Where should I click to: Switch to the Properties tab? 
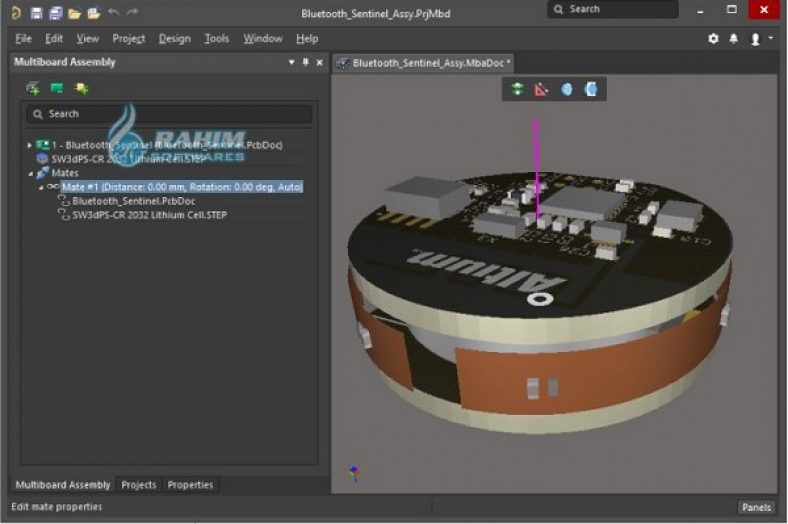[x=190, y=484]
